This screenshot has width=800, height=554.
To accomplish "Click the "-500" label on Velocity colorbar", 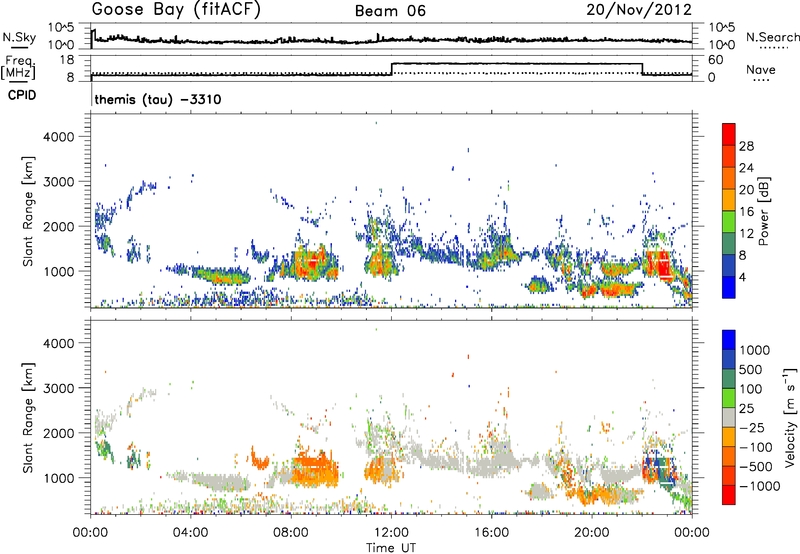I will click(756, 466).
